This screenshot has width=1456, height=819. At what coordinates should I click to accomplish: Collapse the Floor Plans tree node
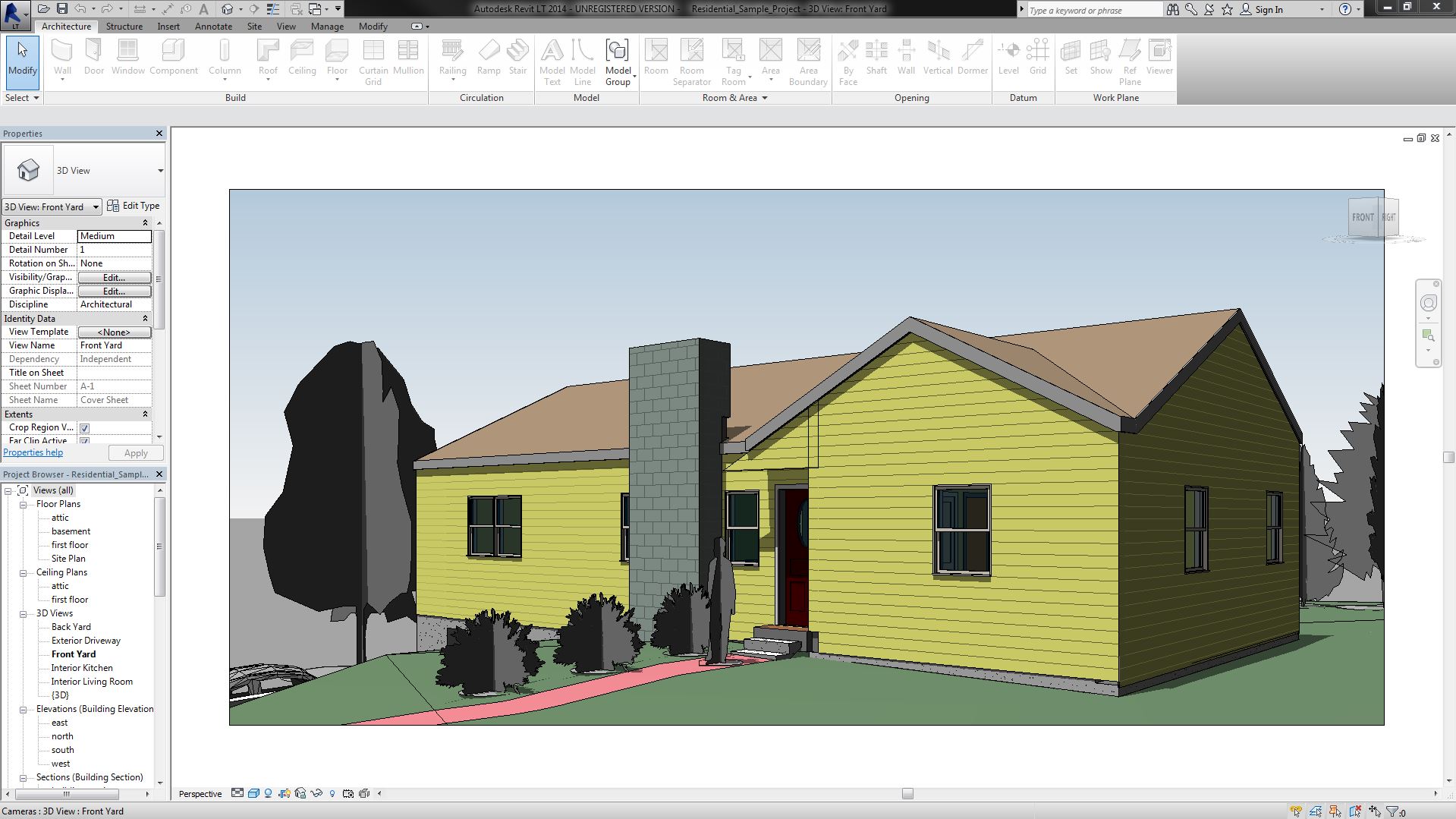tap(24, 505)
